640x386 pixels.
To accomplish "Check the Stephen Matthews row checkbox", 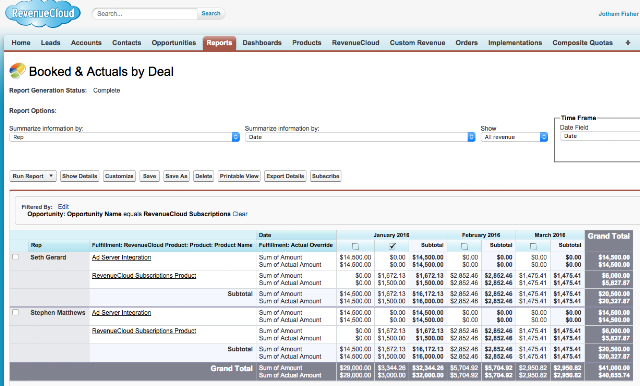I will coord(16,313).
